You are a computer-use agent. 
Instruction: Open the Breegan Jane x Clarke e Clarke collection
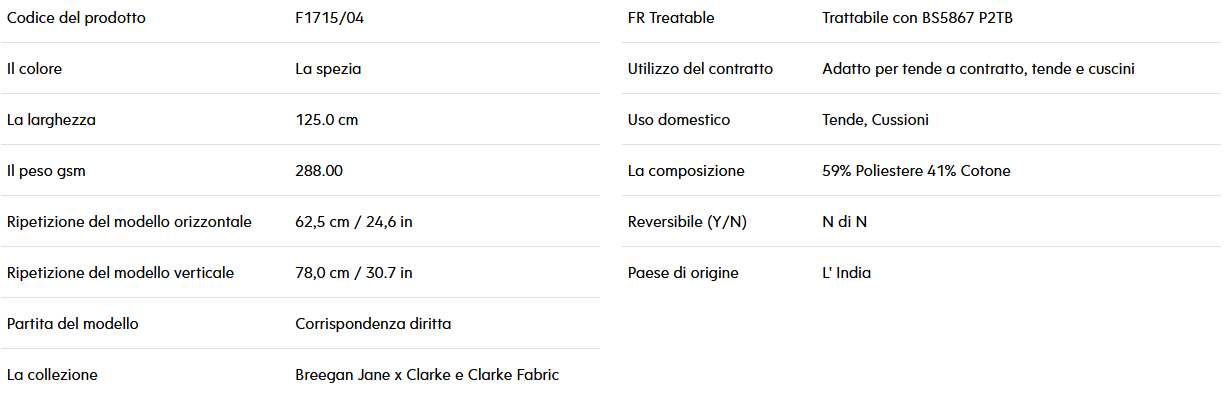tap(427, 375)
